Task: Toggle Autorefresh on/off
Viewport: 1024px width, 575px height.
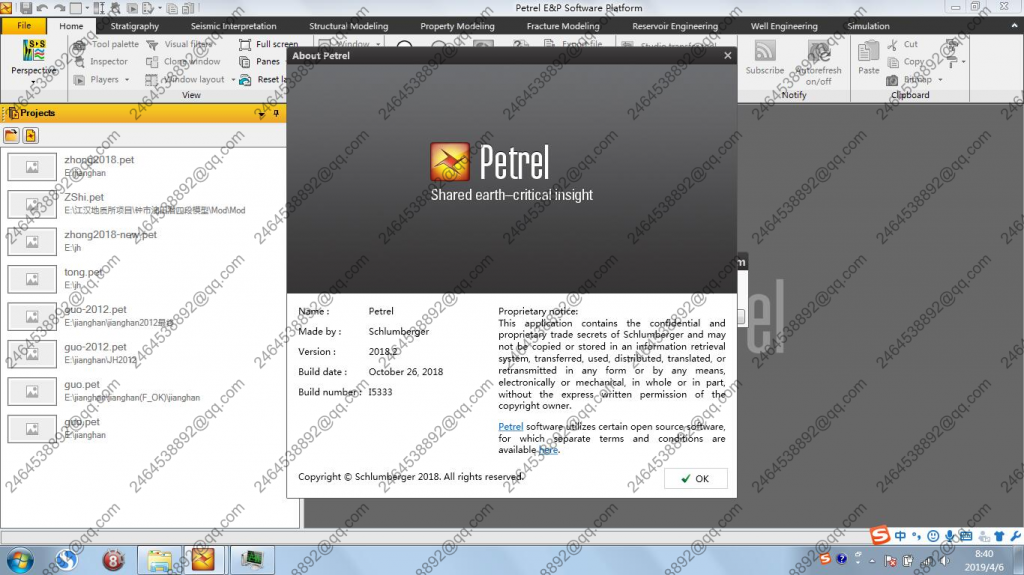Action: click(x=818, y=62)
